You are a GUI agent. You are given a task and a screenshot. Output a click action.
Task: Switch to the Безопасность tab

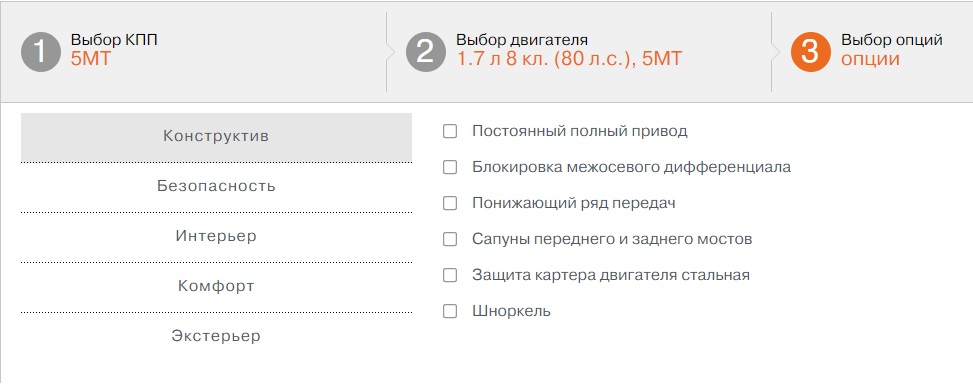point(217,187)
